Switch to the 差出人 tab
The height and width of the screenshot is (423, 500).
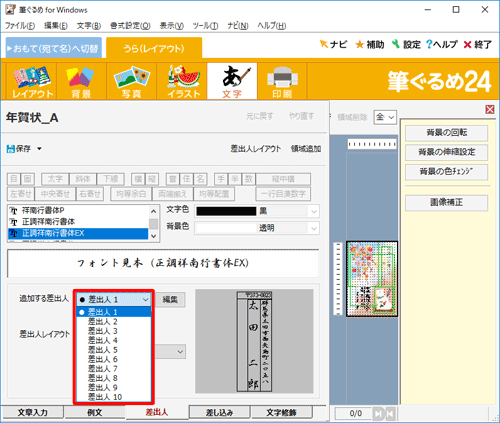[157, 412]
